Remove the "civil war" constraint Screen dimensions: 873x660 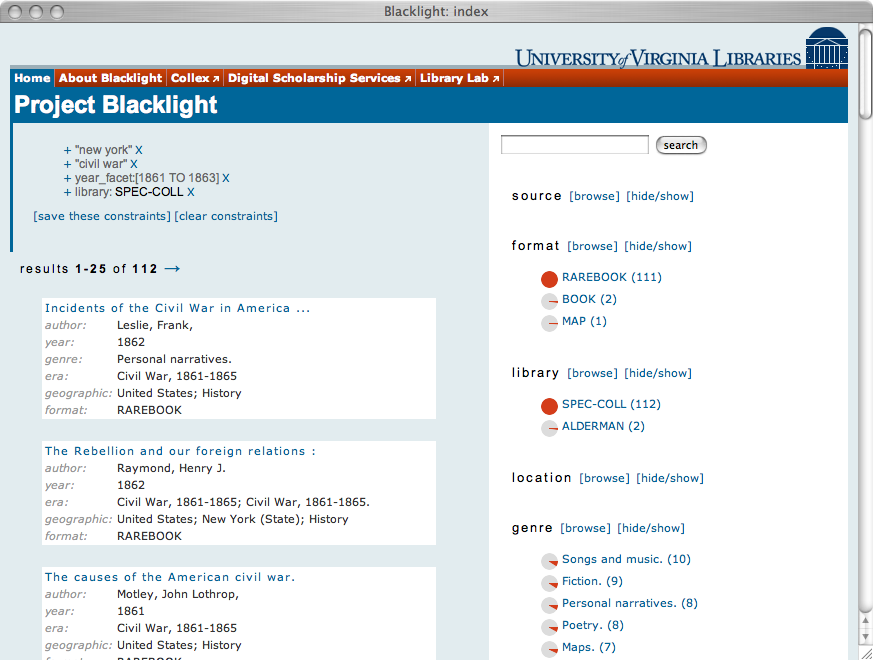tap(134, 164)
